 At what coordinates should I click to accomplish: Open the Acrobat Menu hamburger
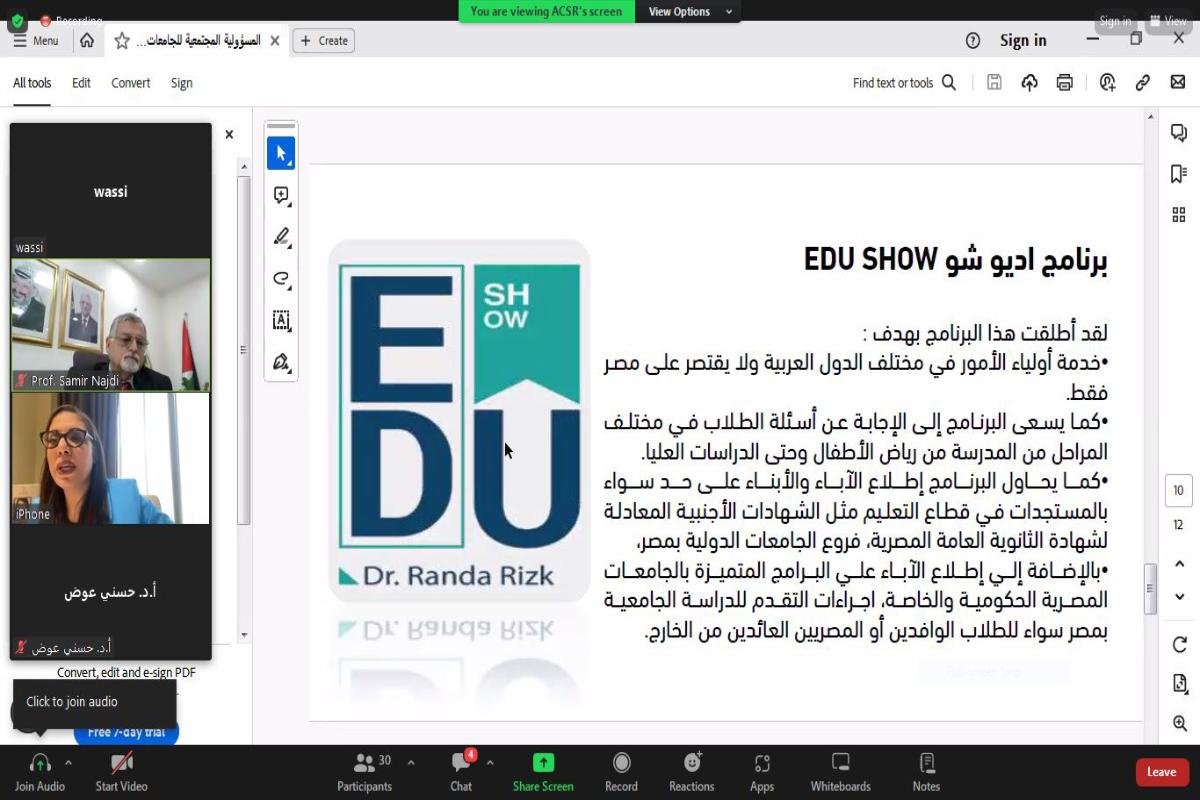point(36,41)
